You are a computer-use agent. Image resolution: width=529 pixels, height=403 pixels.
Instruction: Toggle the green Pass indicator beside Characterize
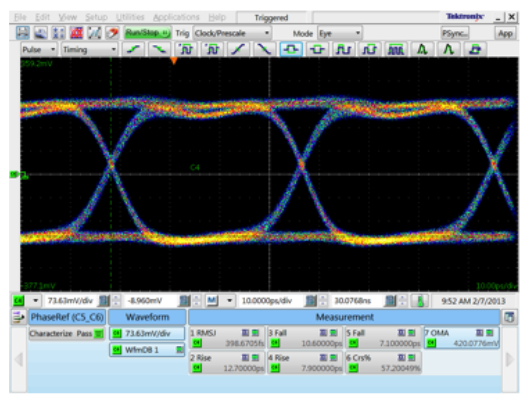(x=99, y=334)
